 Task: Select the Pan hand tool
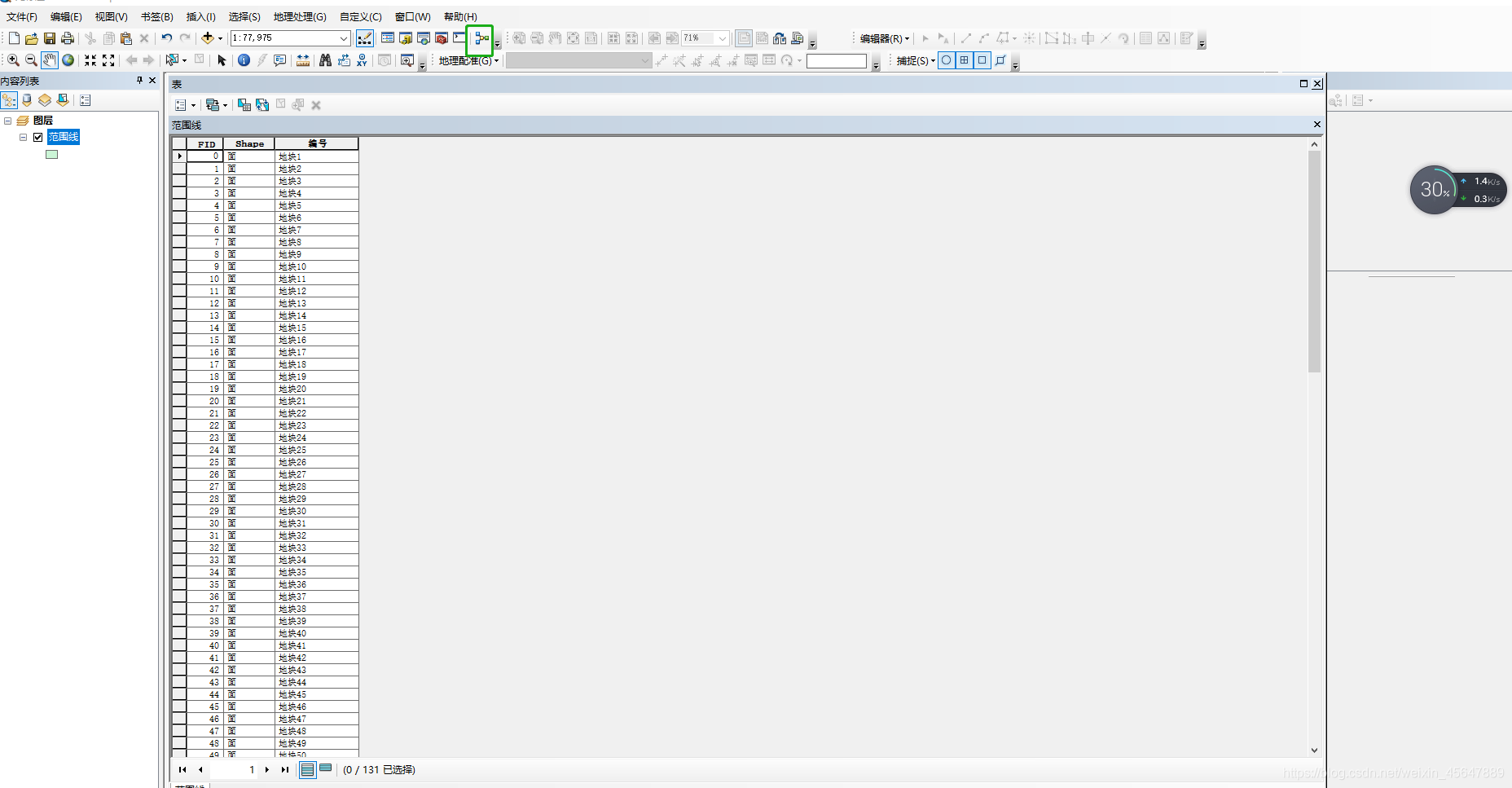coord(50,60)
